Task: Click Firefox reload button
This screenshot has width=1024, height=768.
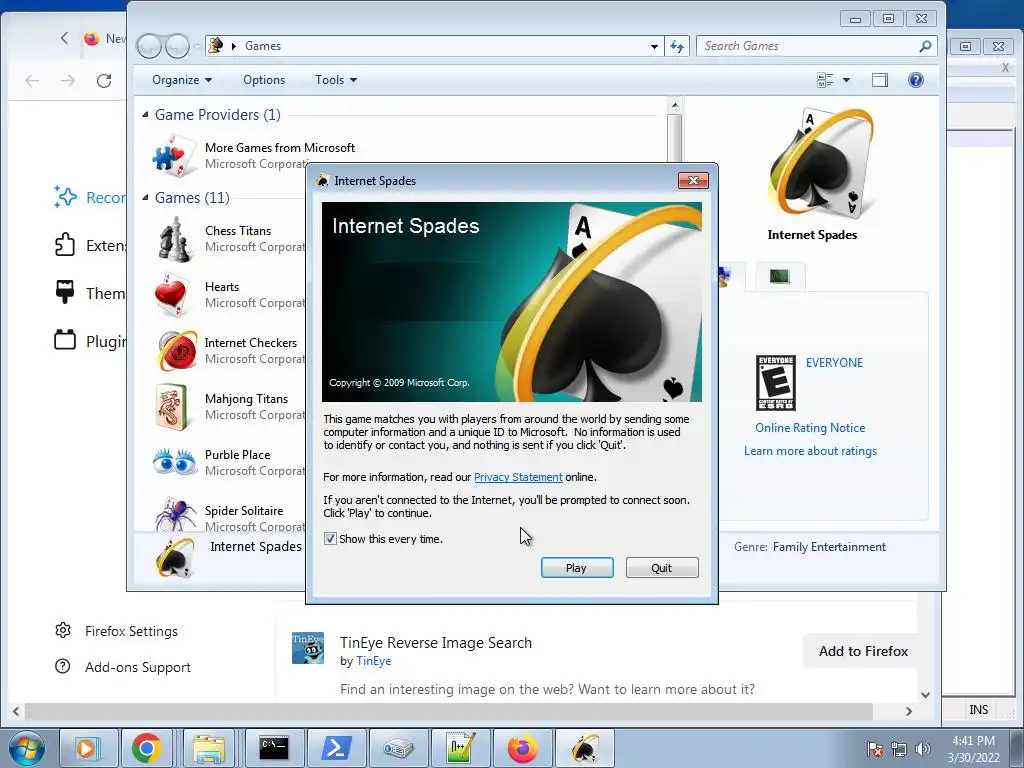Action: pyautogui.click(x=104, y=81)
